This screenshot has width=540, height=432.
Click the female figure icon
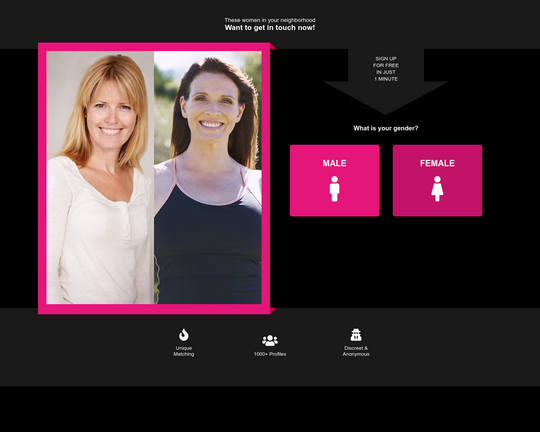(437, 189)
